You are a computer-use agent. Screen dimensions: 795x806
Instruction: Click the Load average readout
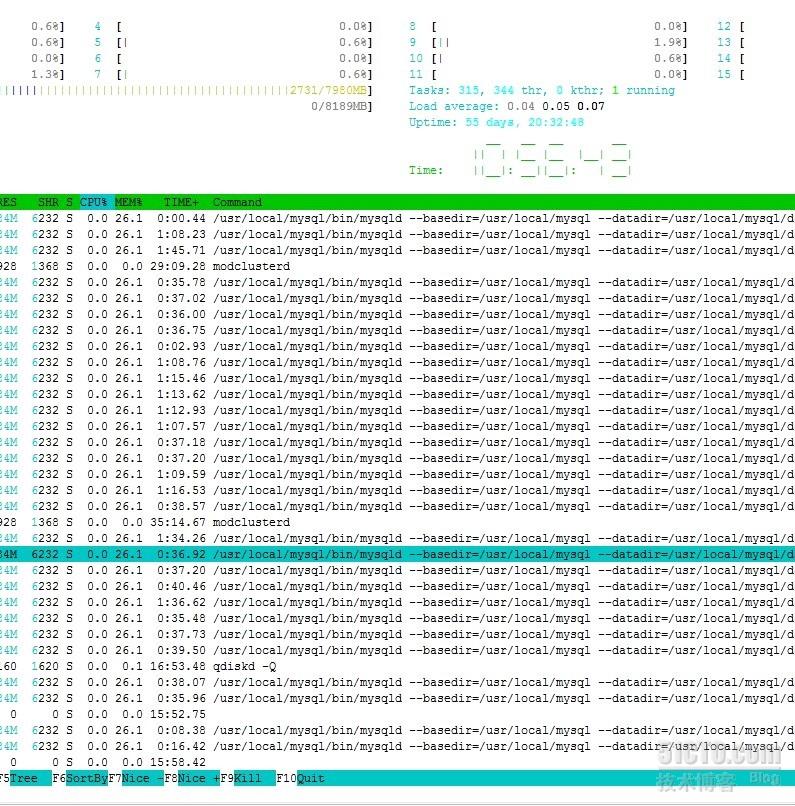click(507, 106)
